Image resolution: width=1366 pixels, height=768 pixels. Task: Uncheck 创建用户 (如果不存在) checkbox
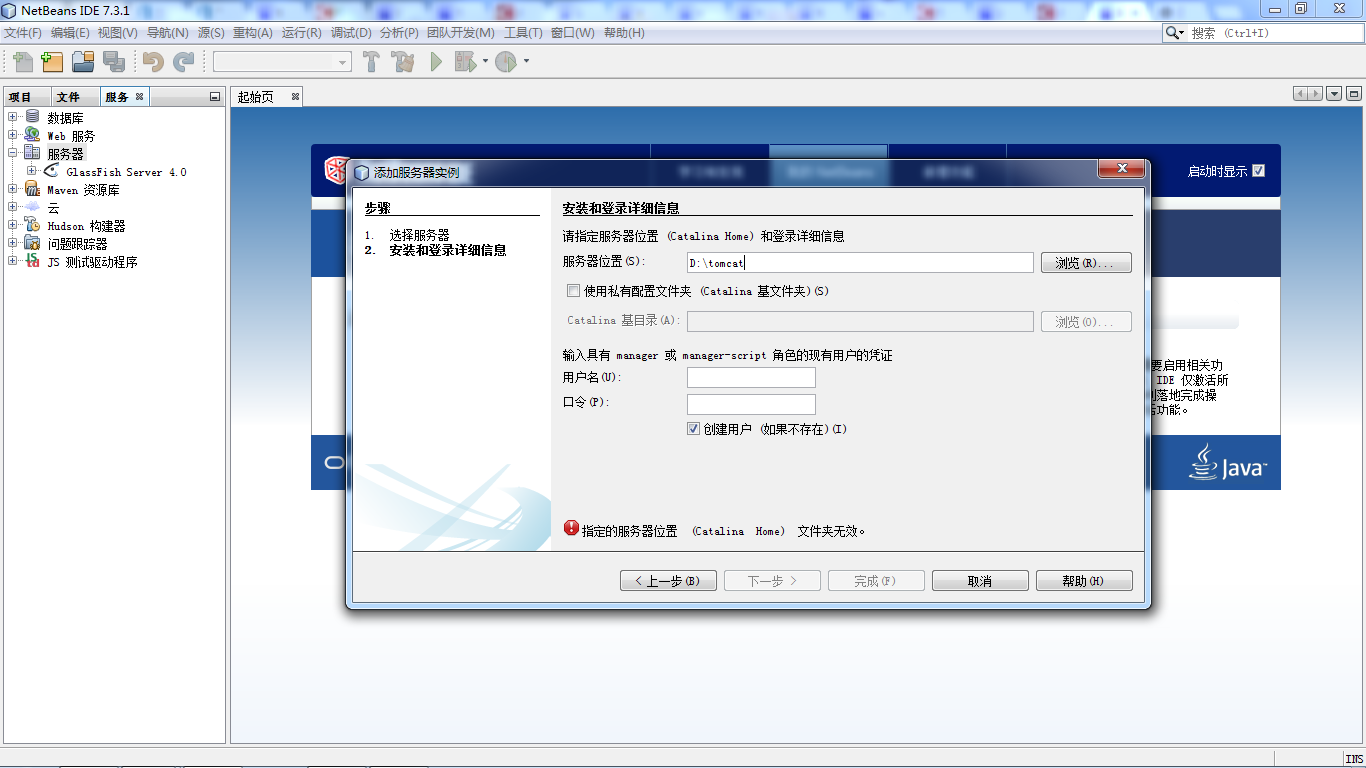coord(693,428)
